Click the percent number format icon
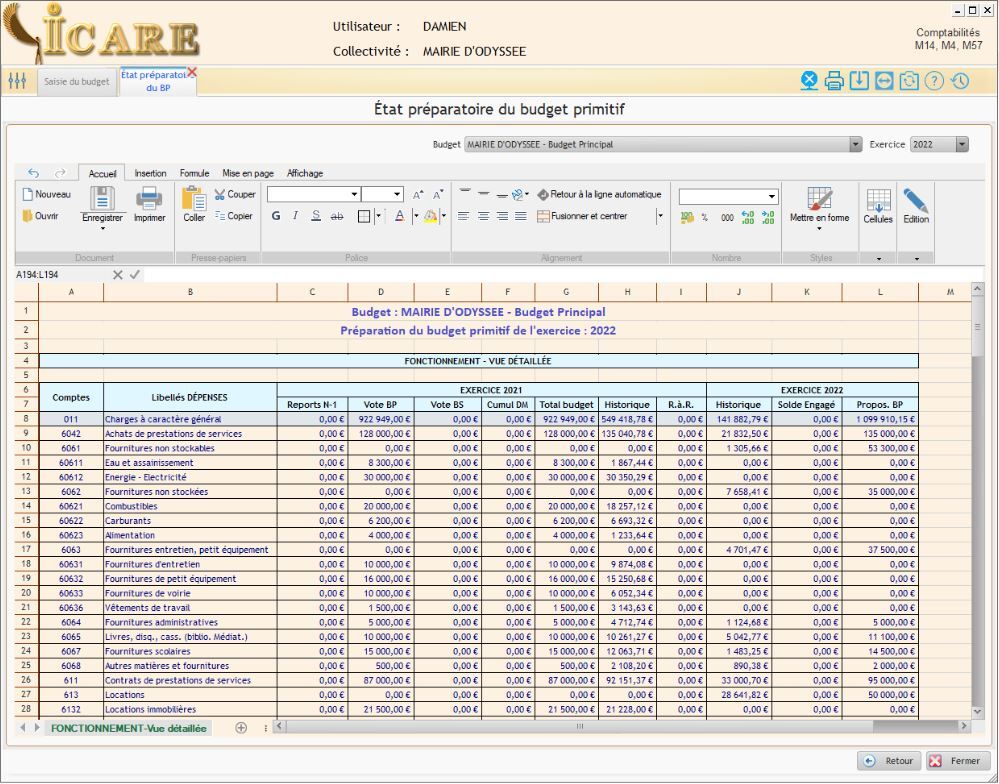999x784 pixels. [x=704, y=217]
